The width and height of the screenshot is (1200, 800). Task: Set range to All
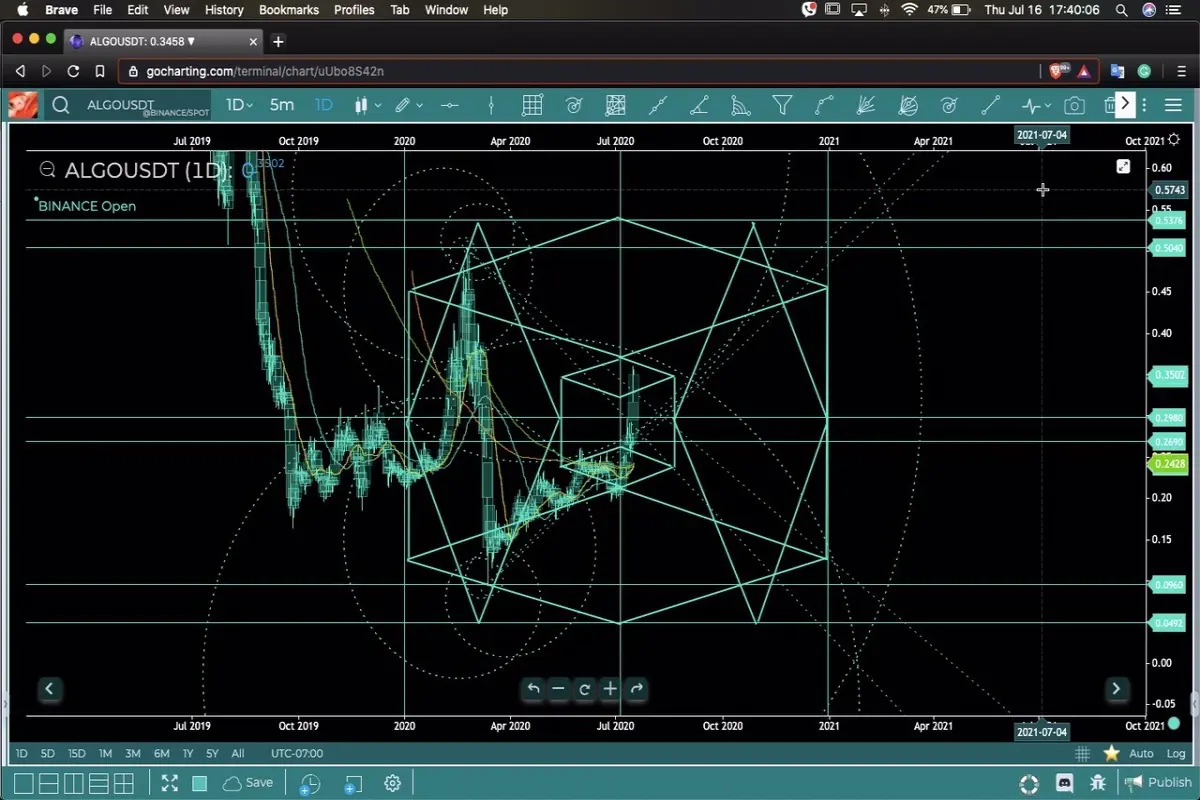coord(237,754)
